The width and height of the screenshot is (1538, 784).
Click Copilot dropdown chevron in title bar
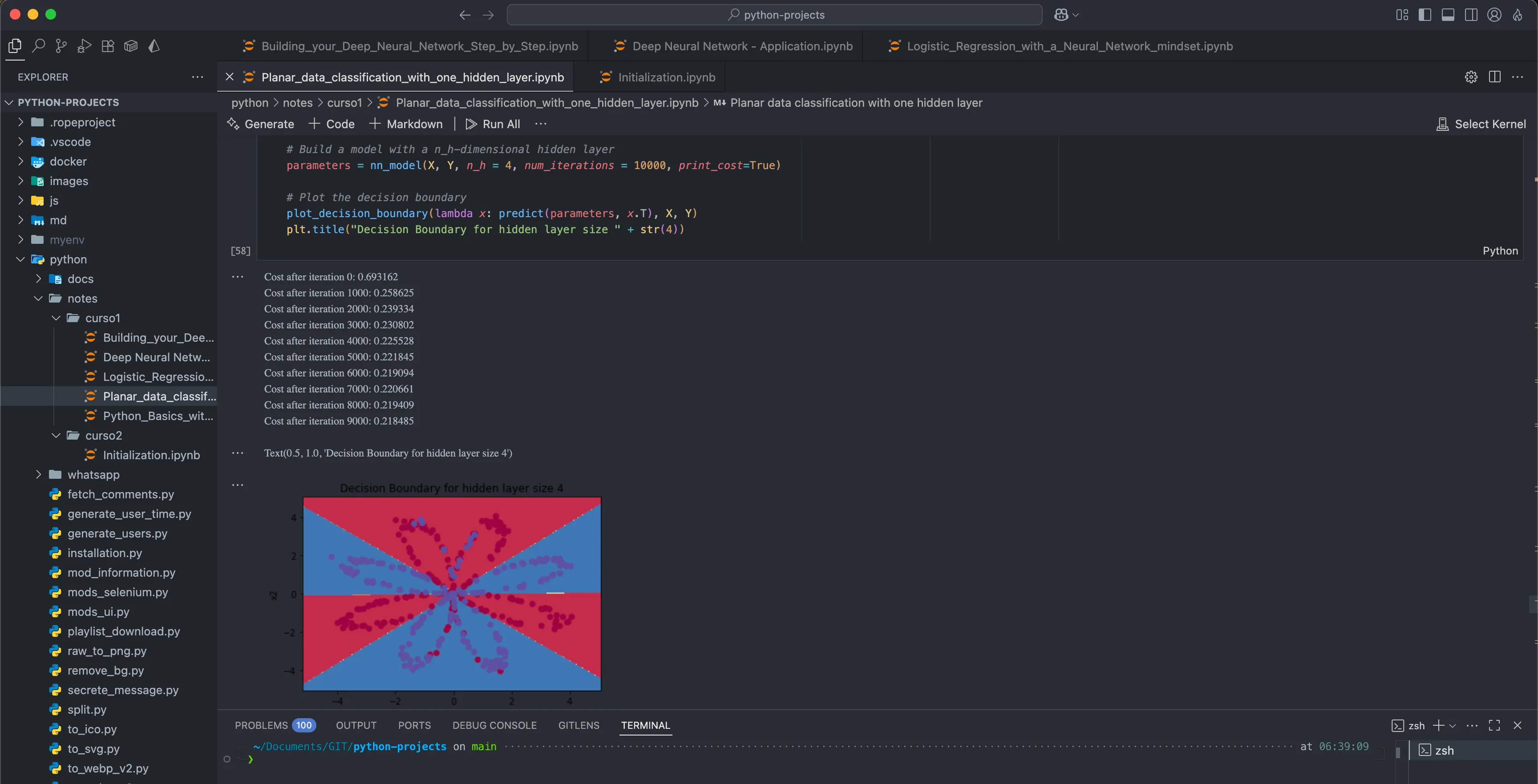coord(1075,15)
